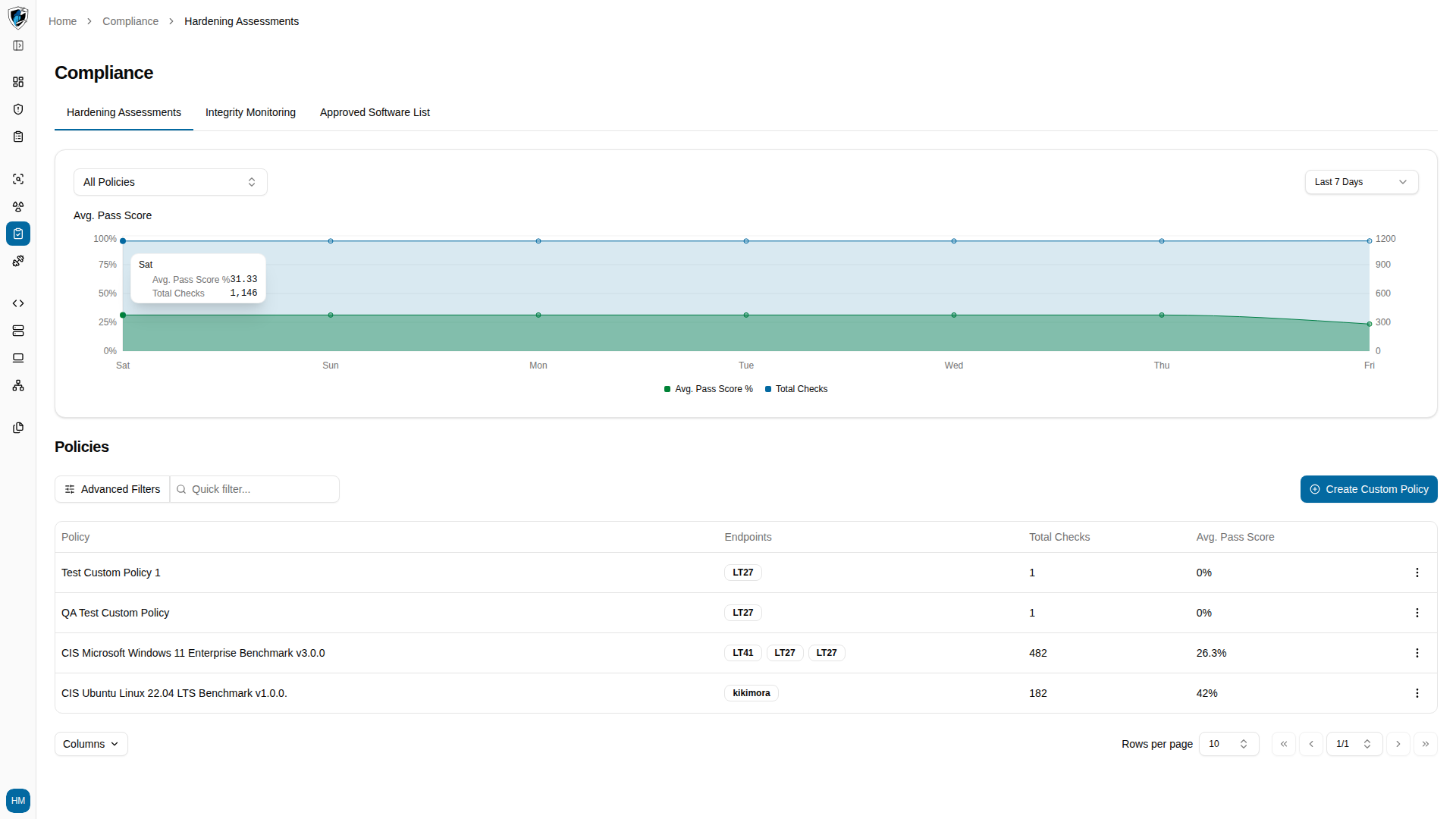Click the Hardening Assessments breadcrumb
This screenshot has width=1456, height=819.
[241, 21]
